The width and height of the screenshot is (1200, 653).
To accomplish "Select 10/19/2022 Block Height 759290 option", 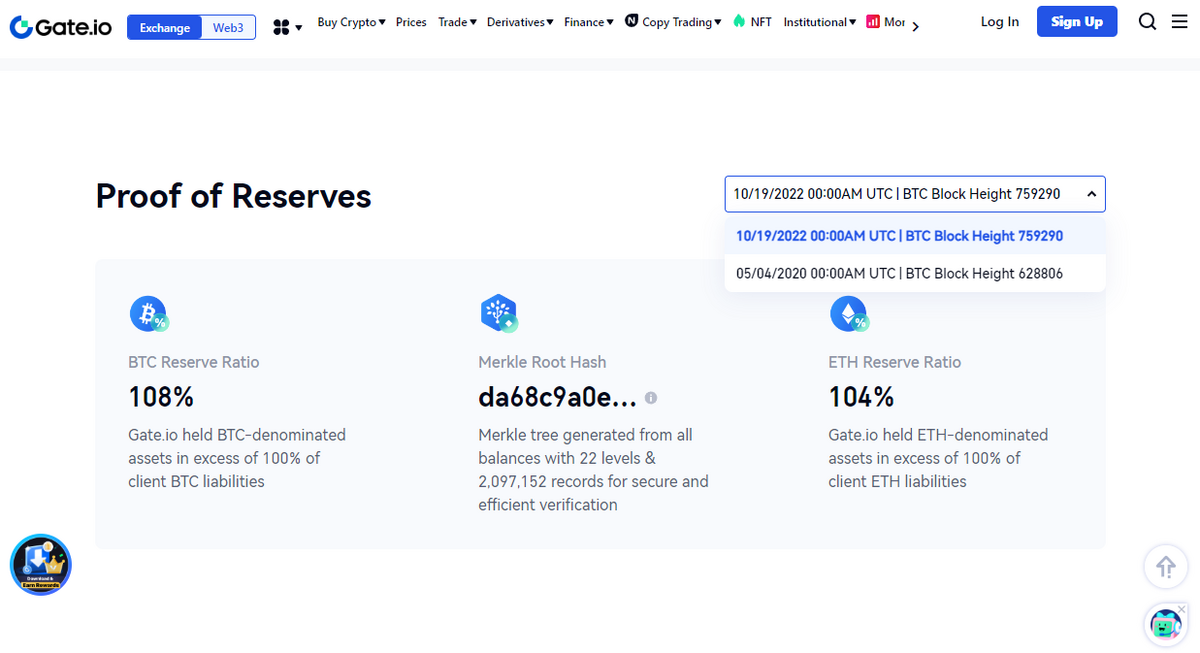I will (x=915, y=236).
